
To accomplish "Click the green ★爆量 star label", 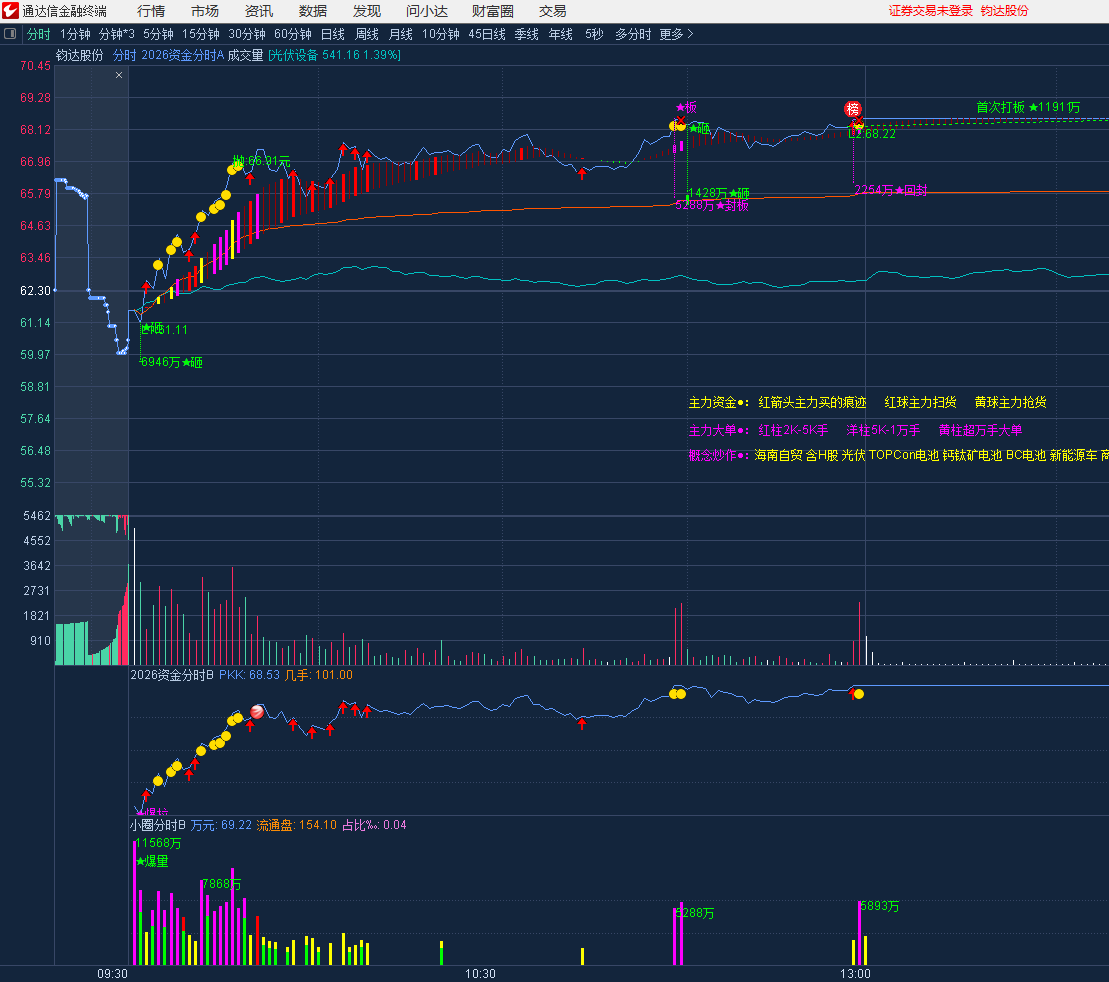I will [153, 861].
